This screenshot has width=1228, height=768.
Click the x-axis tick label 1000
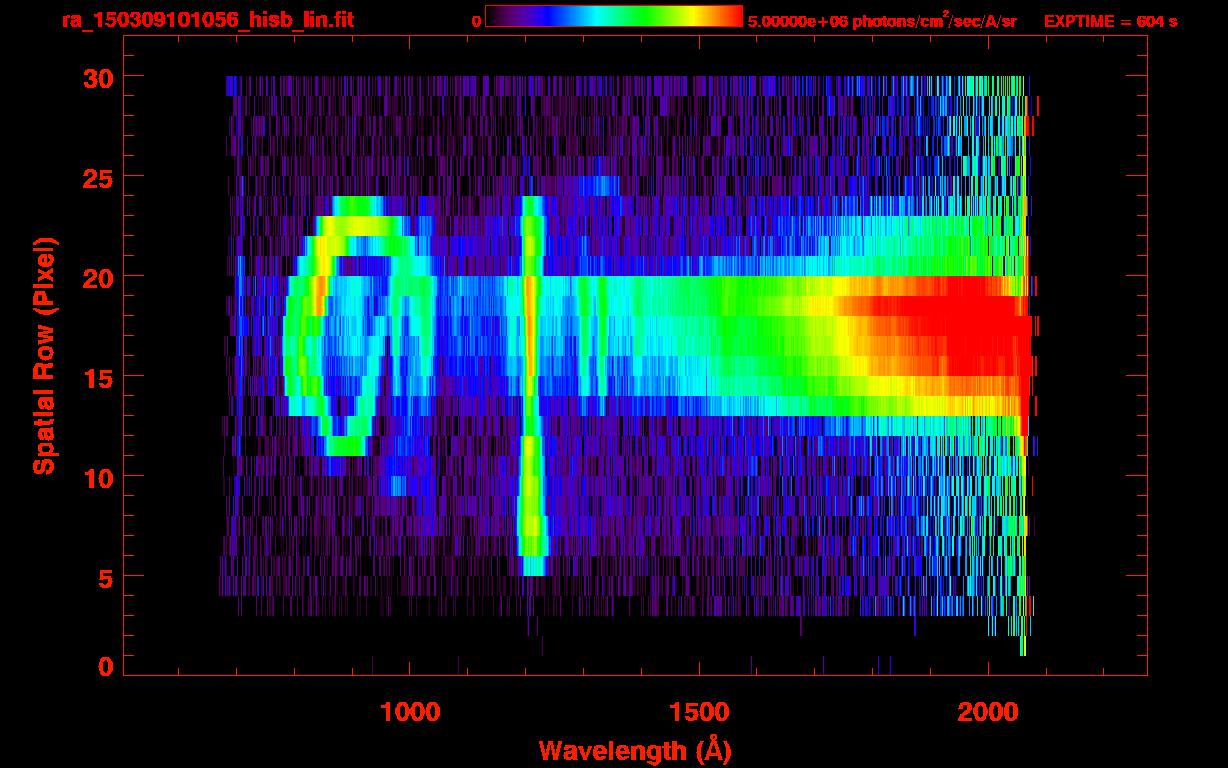tap(409, 711)
